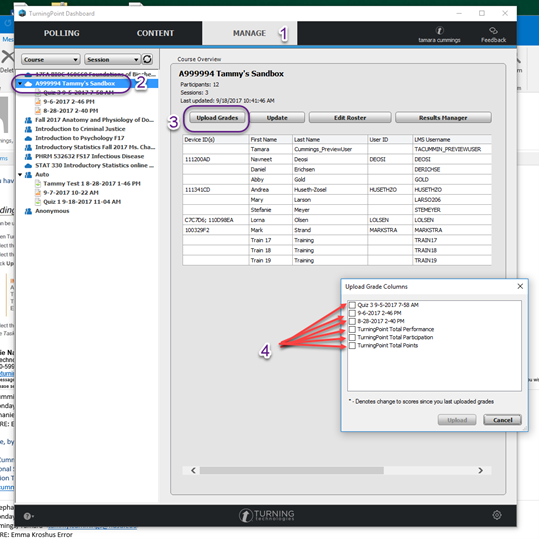Click the Upload Grades button
The image size is (539, 539).
pos(217,118)
